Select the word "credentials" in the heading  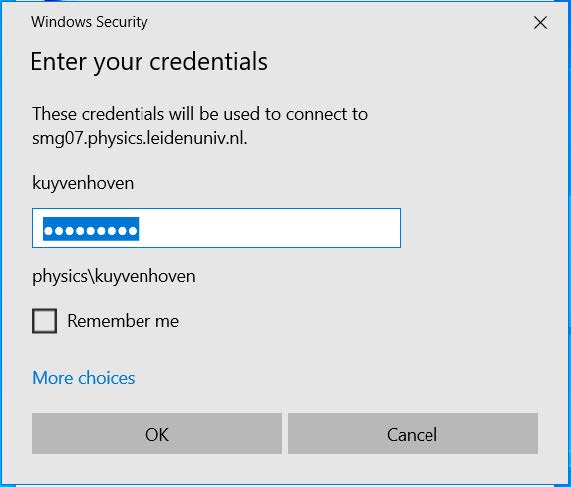click(x=209, y=61)
